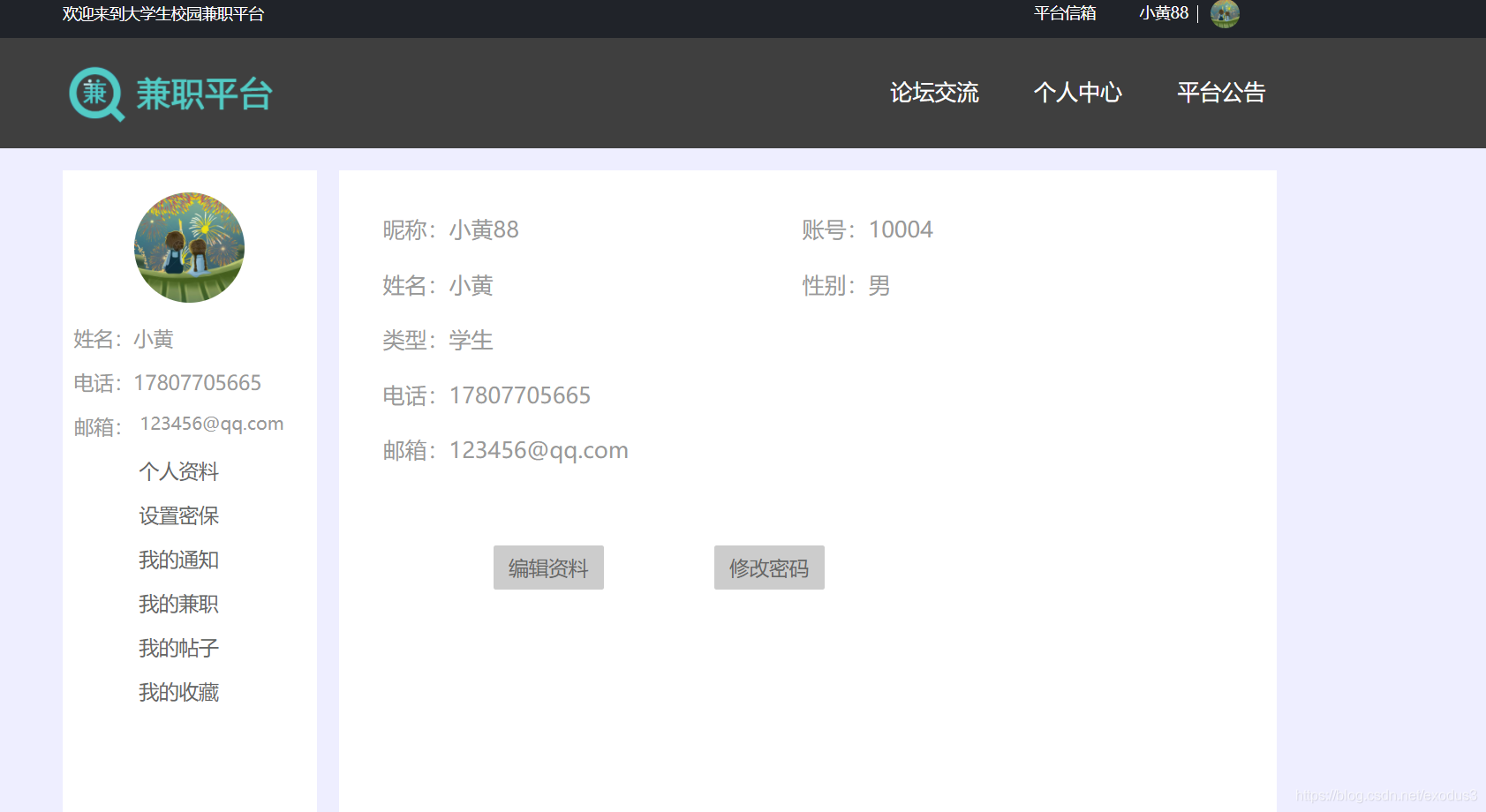Click the username 小黄88 in top bar

point(1164,13)
